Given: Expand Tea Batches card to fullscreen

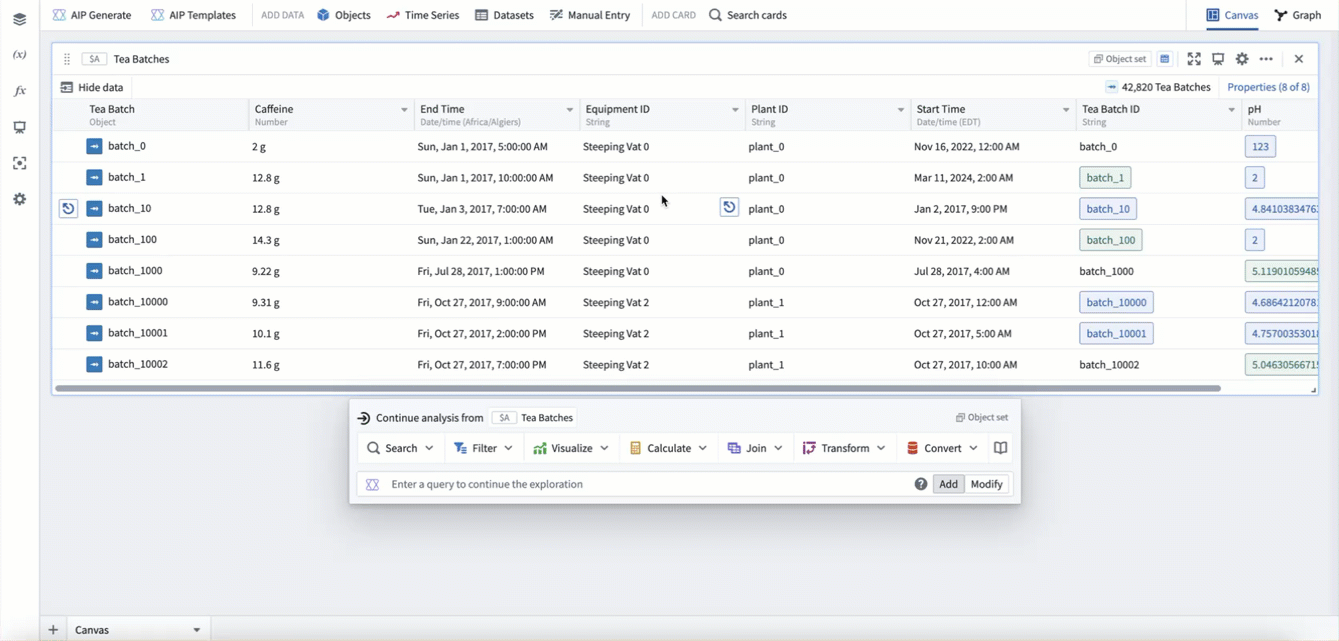Looking at the screenshot, I should pyautogui.click(x=1194, y=59).
